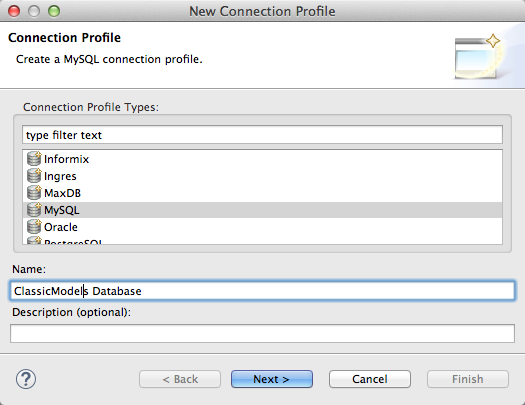Click the 'Name:' label
Image resolution: width=525 pixels, height=405 pixels.
[29, 269]
